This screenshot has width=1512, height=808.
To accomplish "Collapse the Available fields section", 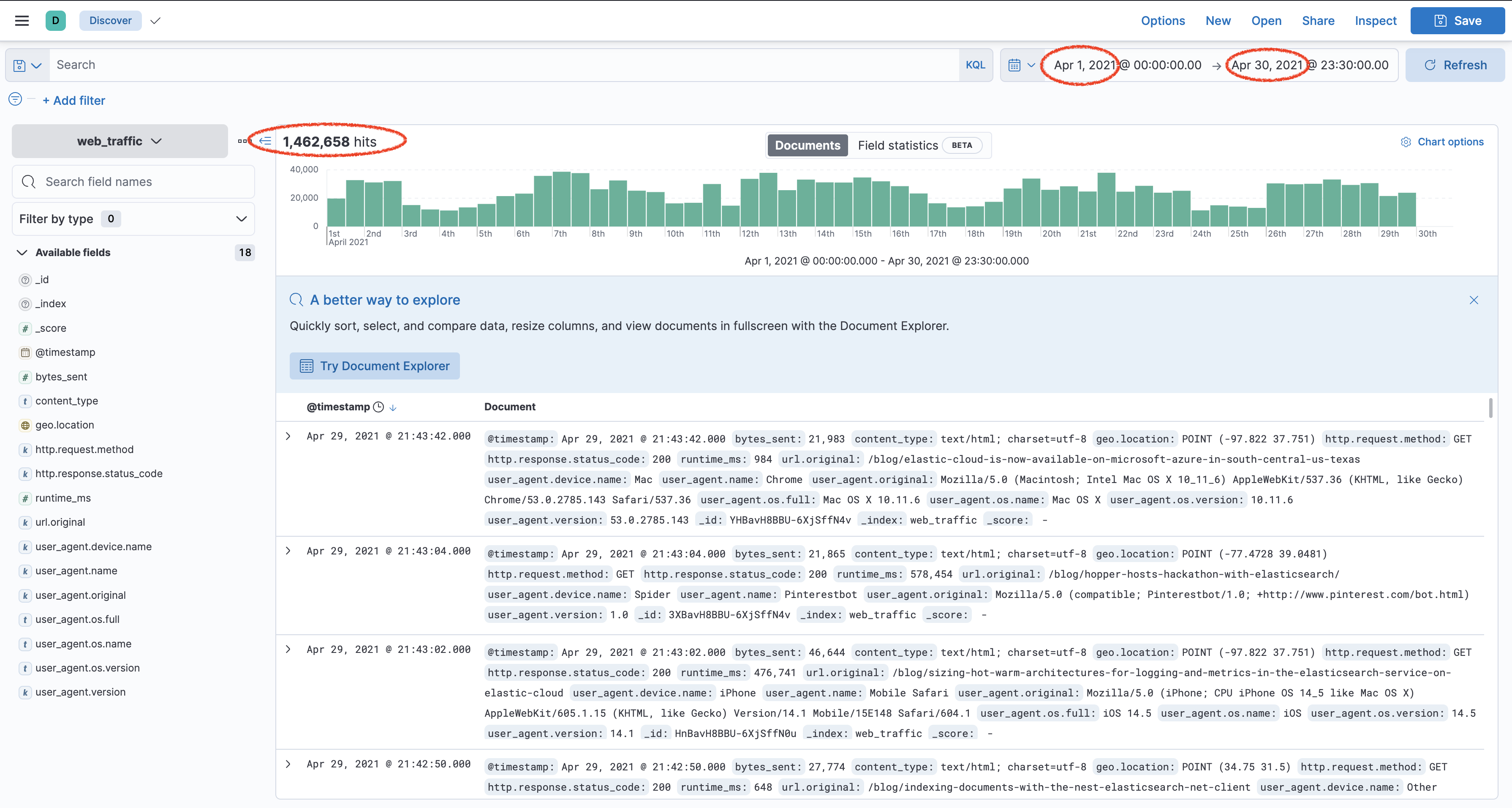I will pos(22,253).
